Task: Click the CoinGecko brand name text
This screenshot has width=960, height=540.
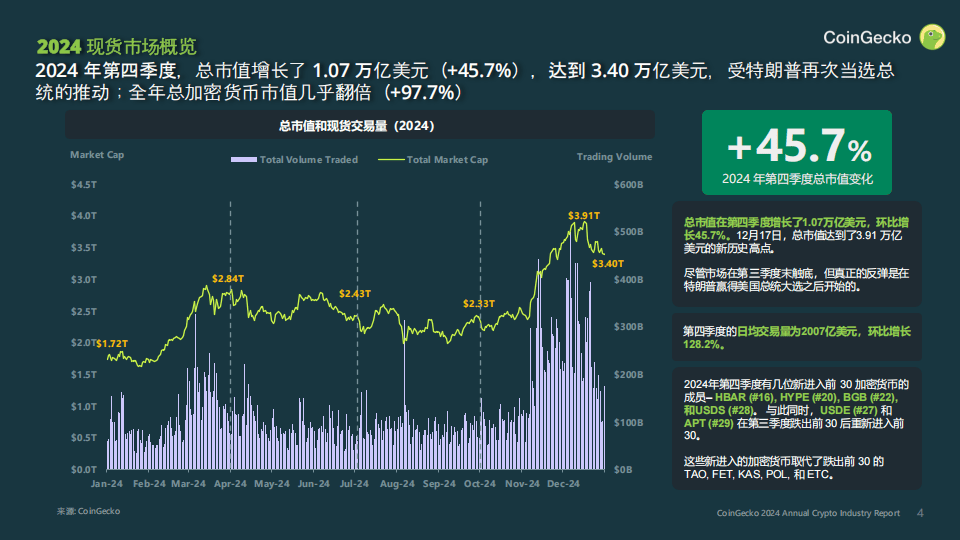Action: tap(867, 38)
